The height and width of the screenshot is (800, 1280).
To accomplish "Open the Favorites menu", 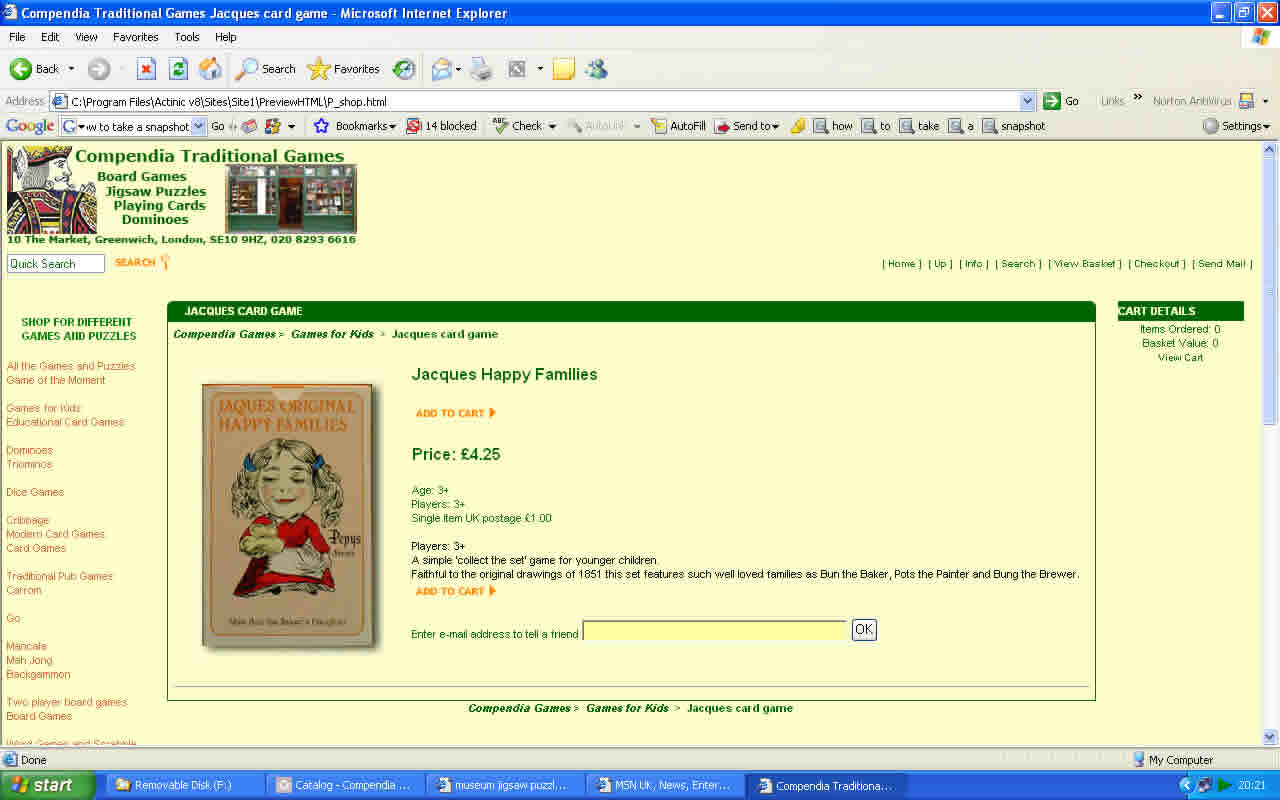I will (135, 37).
